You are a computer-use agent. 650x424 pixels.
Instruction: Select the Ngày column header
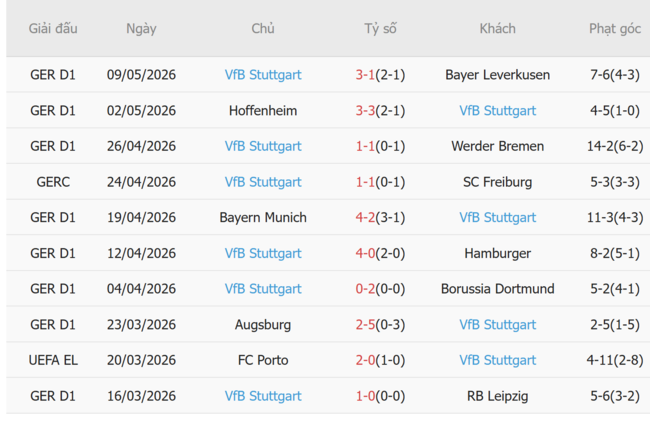point(141,29)
